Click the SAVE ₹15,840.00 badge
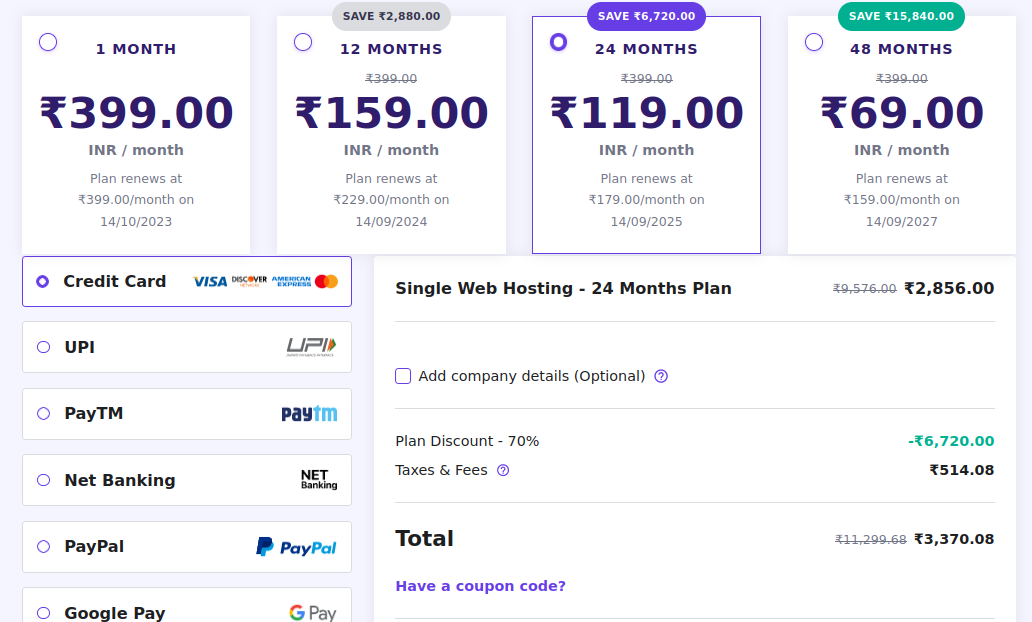The width and height of the screenshot is (1032, 622). pos(901,16)
